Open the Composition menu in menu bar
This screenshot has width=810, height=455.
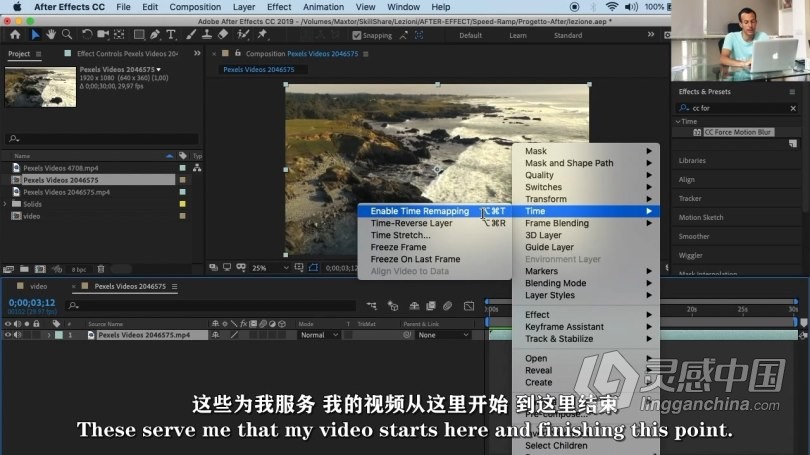coord(195,7)
